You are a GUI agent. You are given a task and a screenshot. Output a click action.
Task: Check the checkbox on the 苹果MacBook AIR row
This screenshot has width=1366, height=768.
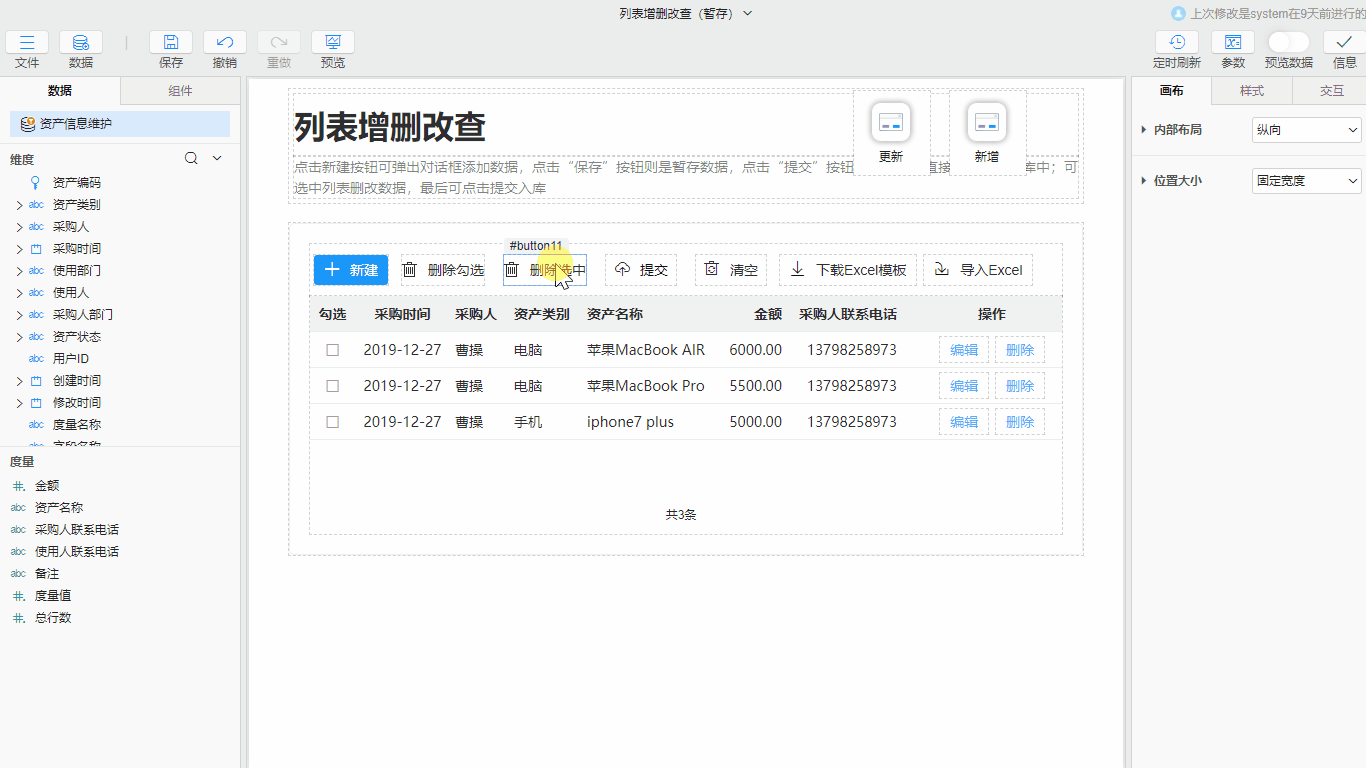pos(333,349)
